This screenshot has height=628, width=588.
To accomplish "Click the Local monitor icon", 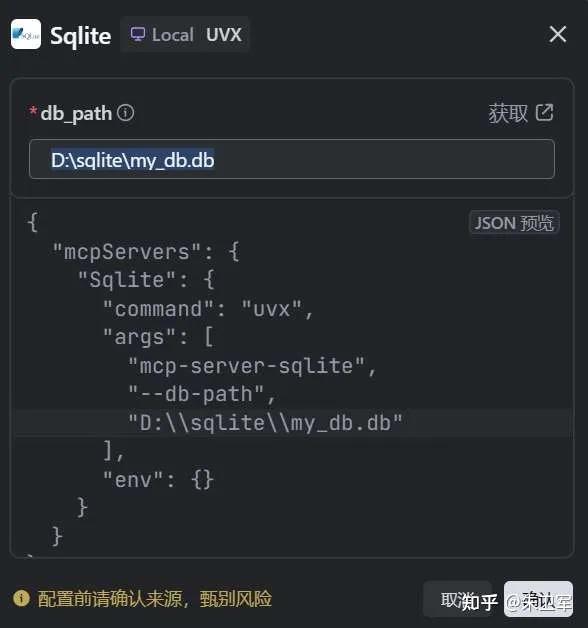I will 138,34.
